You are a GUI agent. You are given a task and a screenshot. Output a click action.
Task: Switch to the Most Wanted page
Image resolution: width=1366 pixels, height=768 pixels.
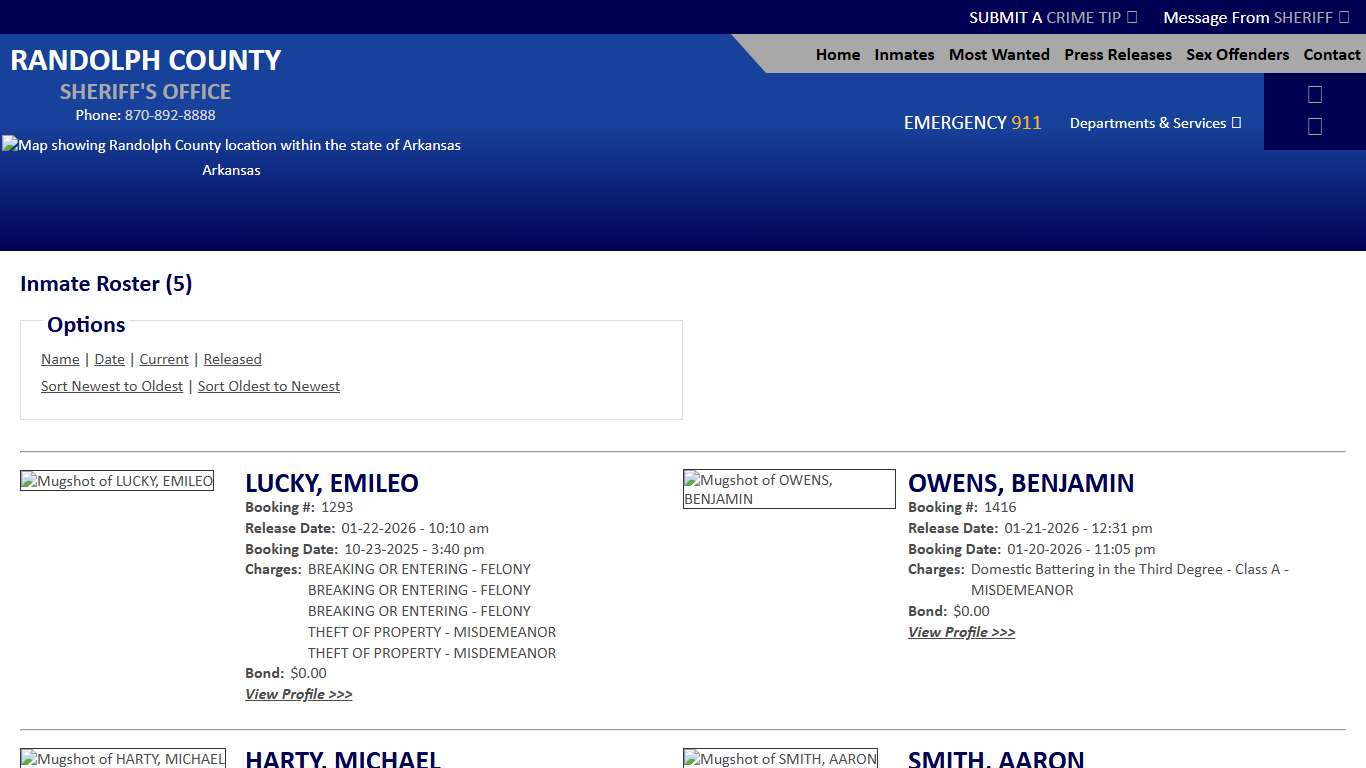point(998,55)
